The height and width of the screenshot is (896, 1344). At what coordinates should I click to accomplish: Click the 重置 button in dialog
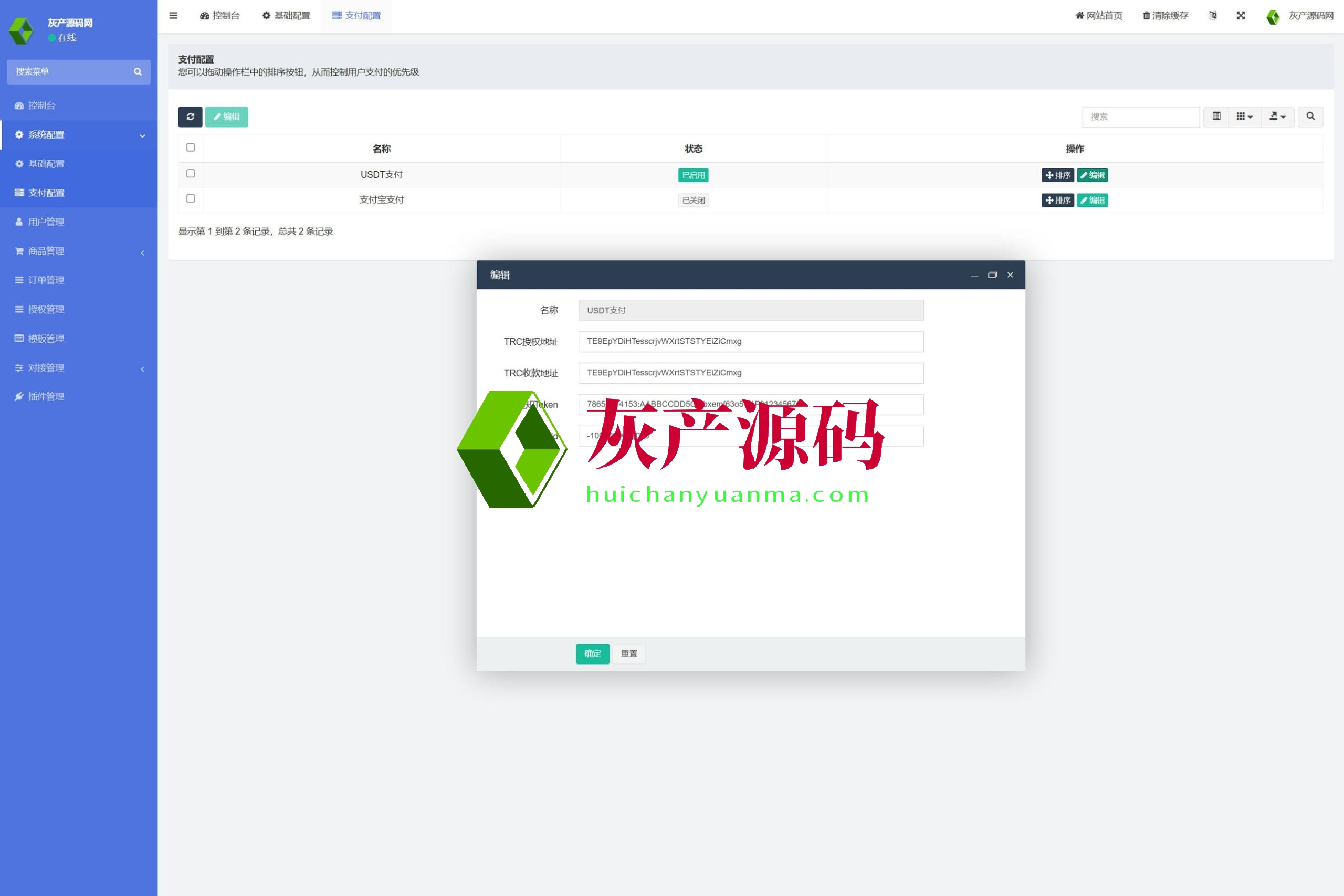pyautogui.click(x=628, y=653)
